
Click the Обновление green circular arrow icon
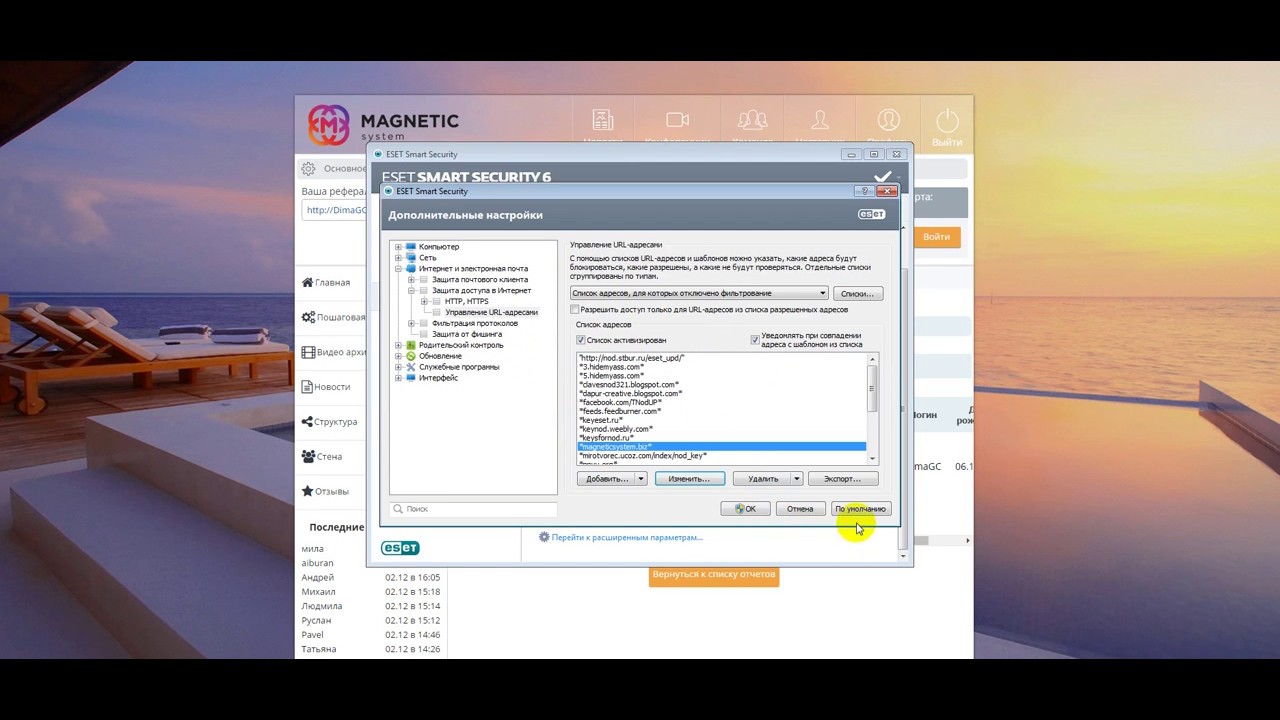coord(410,356)
